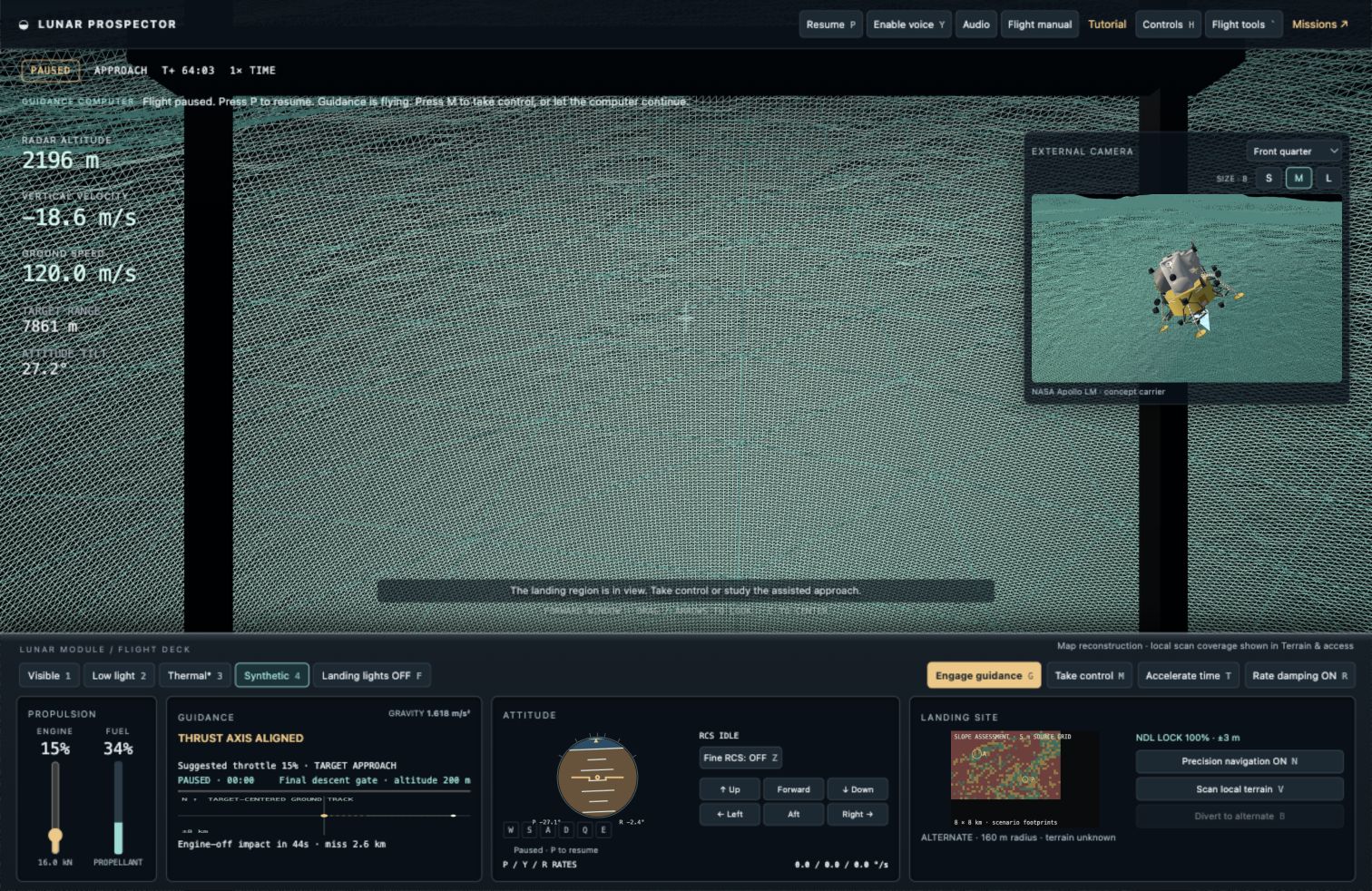This screenshot has width=1372, height=891.
Task: Fire RCS translate Down thruster
Action: pyautogui.click(x=857, y=789)
